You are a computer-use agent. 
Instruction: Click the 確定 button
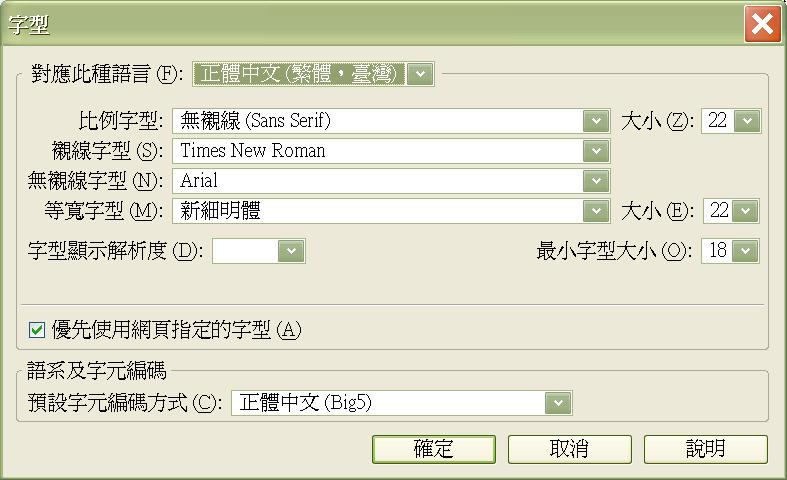(x=433, y=449)
